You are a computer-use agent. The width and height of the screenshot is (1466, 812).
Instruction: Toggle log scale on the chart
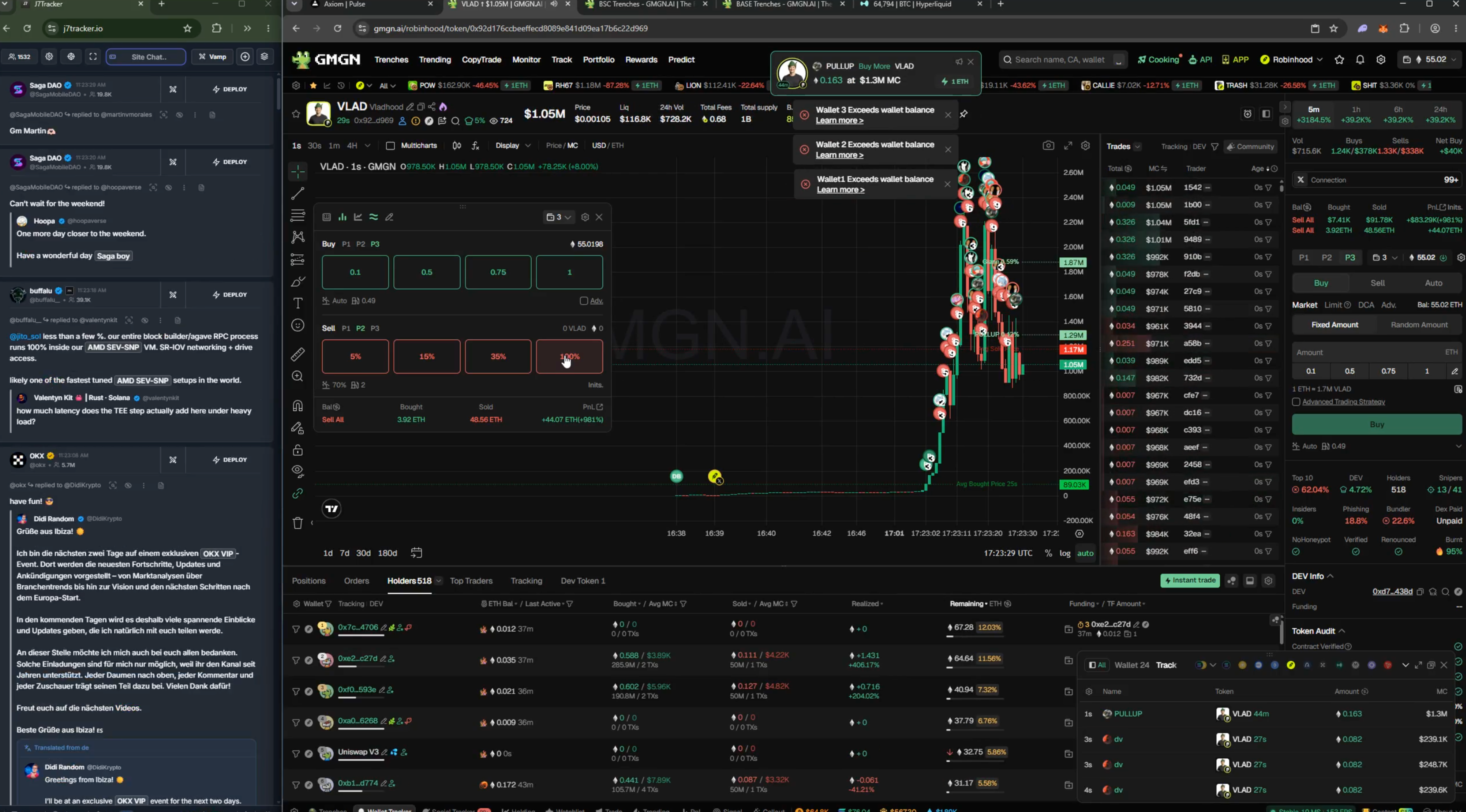[x=1065, y=553]
